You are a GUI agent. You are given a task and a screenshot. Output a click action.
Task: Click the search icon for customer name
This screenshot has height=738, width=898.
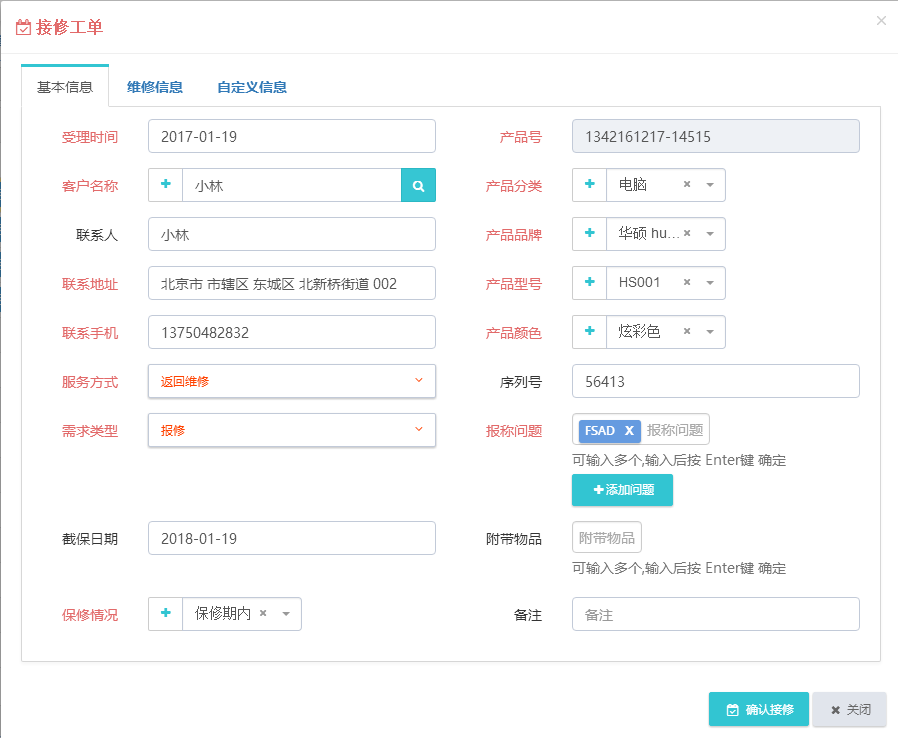(x=419, y=185)
